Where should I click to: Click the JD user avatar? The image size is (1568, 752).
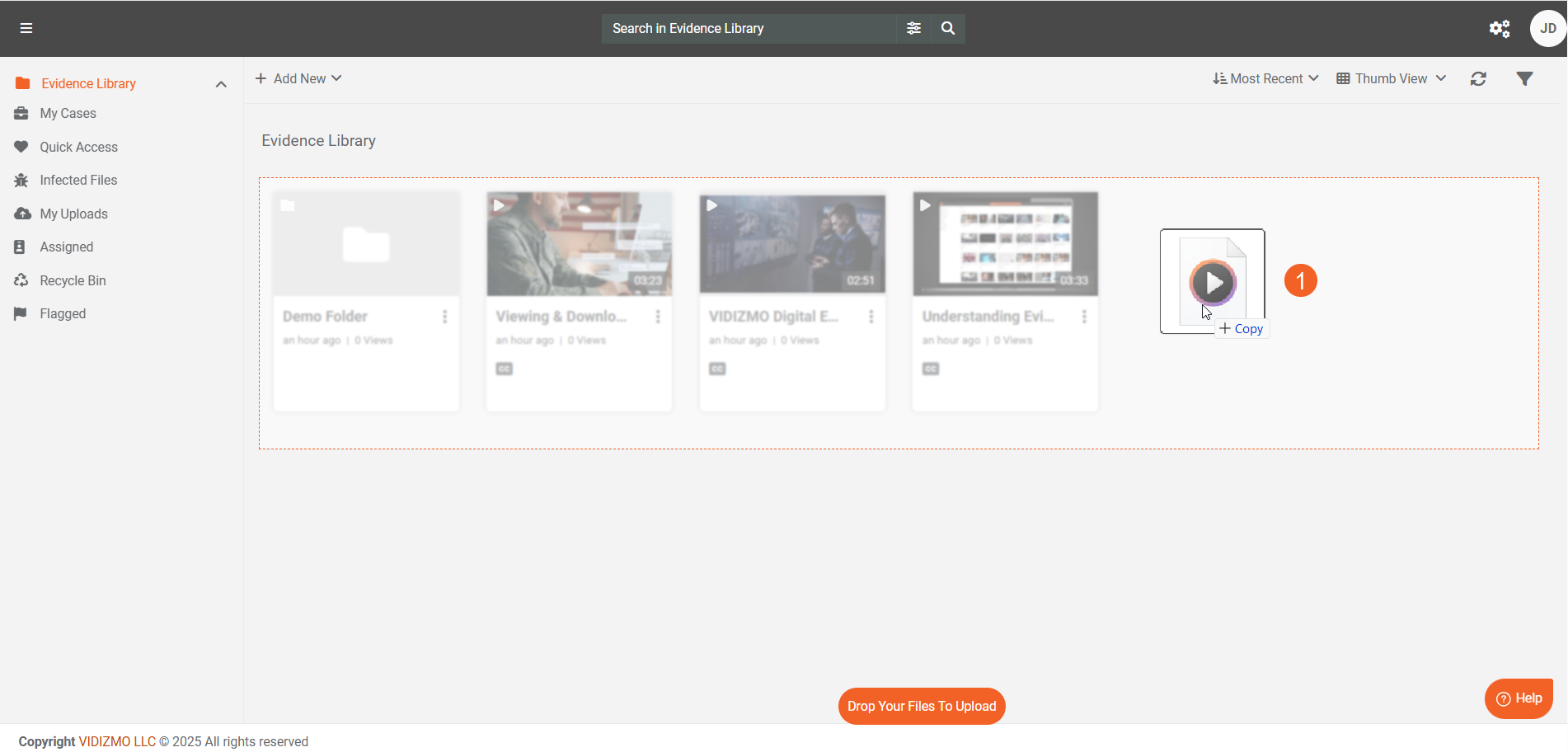pyautogui.click(x=1547, y=29)
